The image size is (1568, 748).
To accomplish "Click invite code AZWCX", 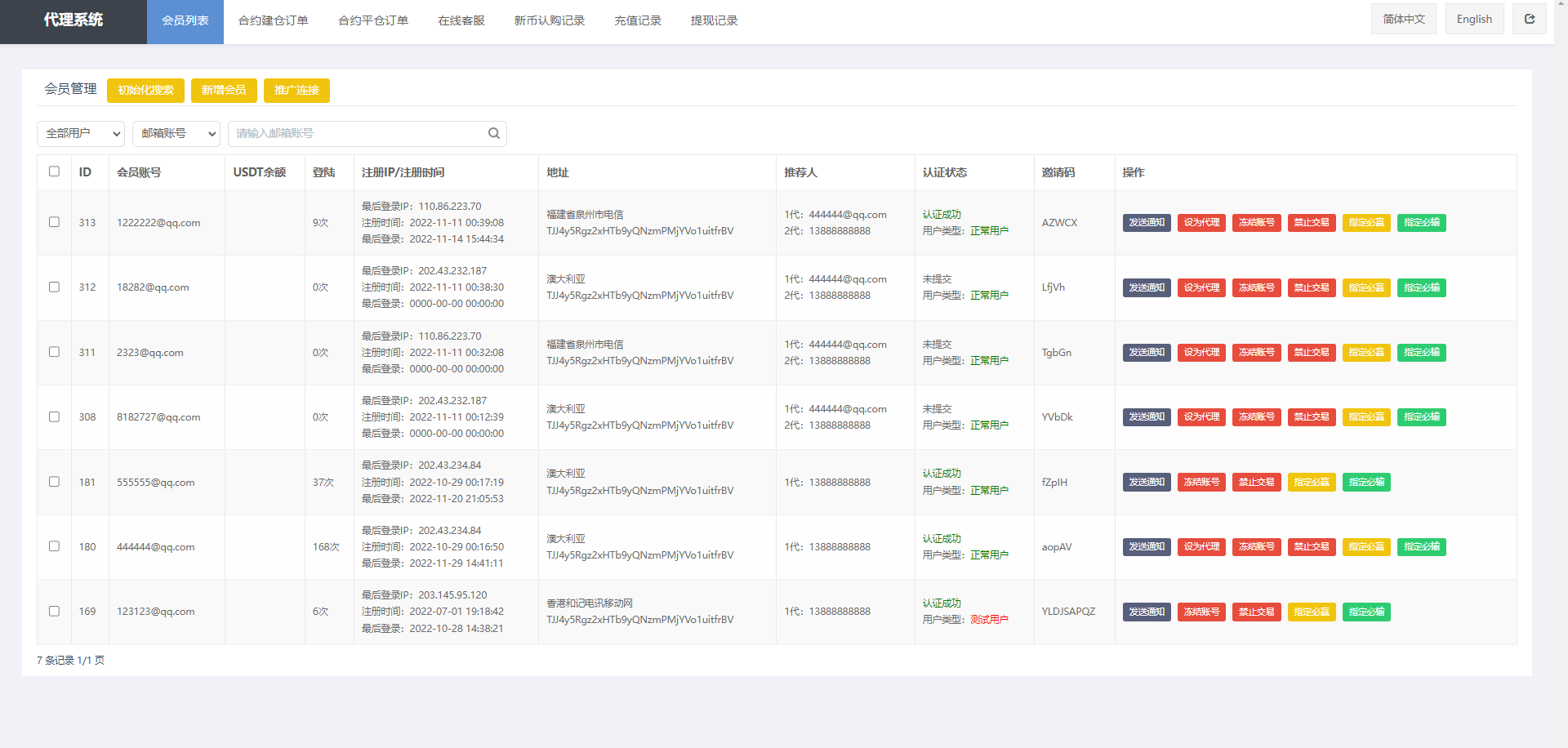I will coord(1059,222).
